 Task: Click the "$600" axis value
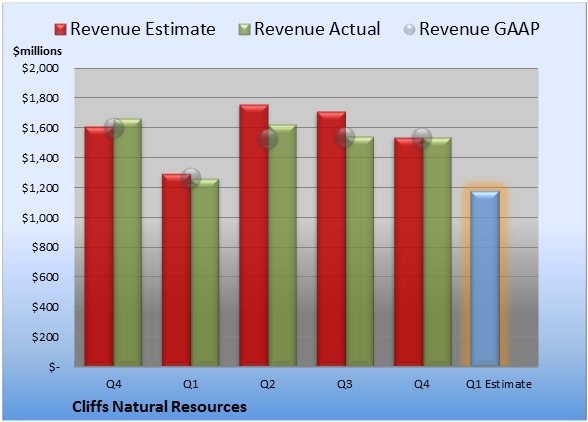click(45, 277)
